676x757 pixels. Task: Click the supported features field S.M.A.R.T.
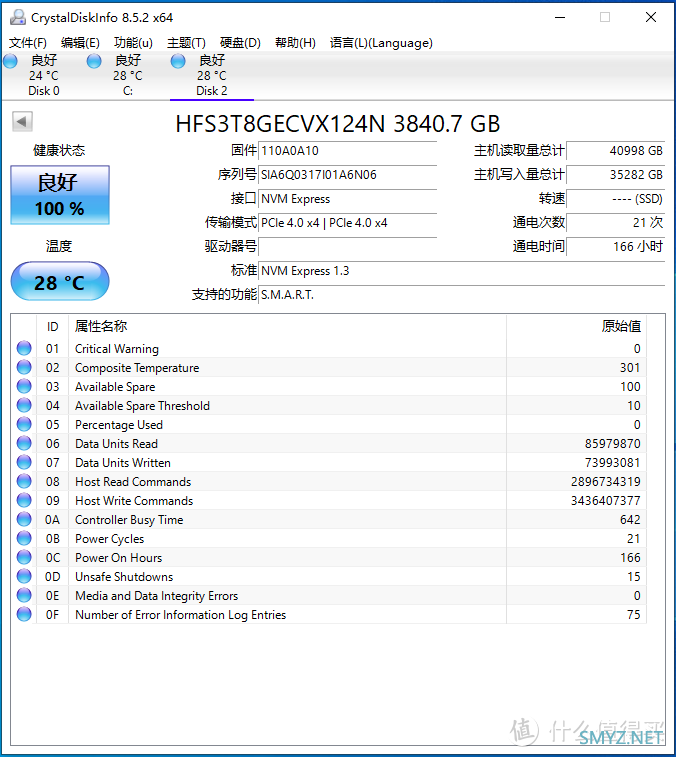coord(462,294)
